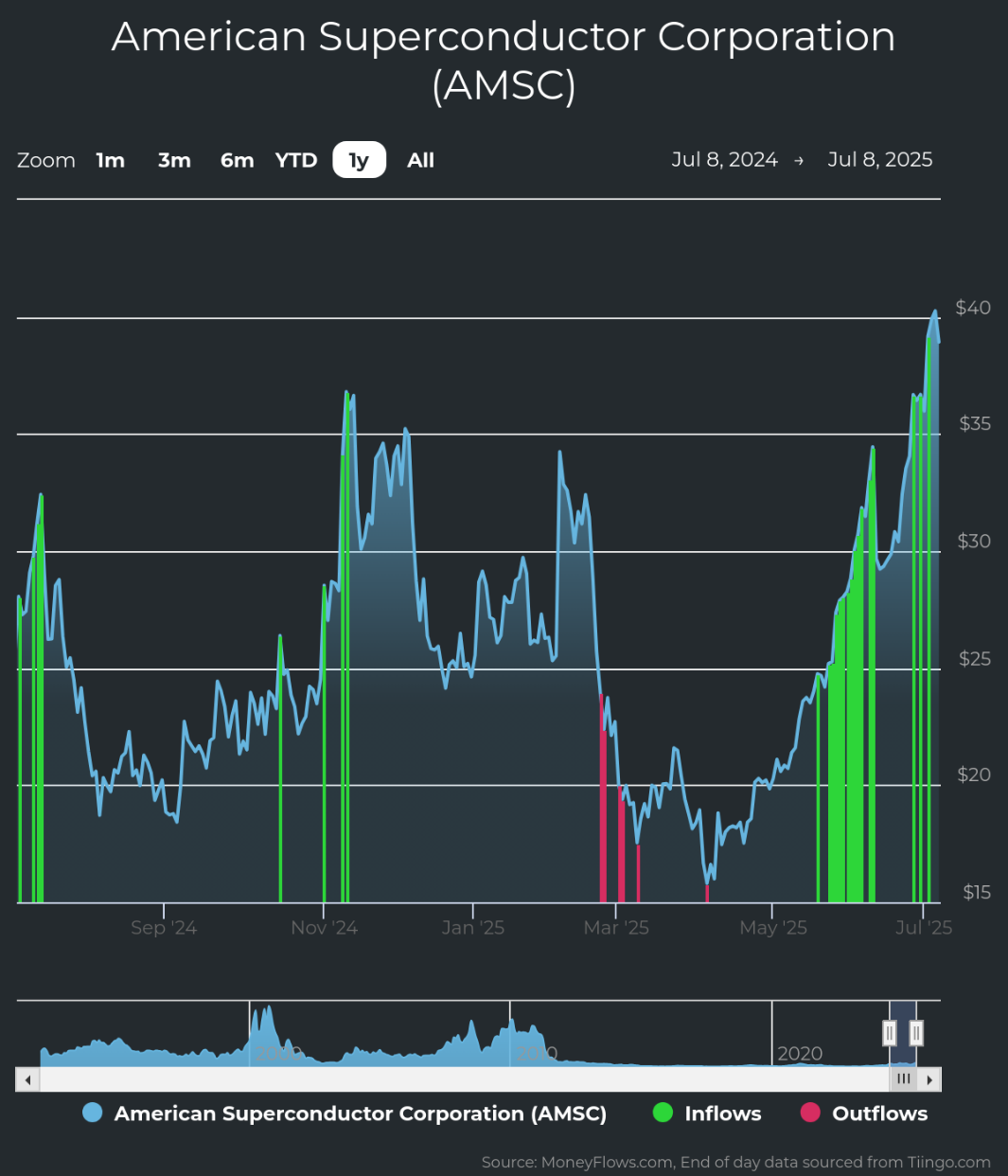The image size is (1008, 1176).
Task: Click the Mar '25 axis label
Action: (x=616, y=927)
